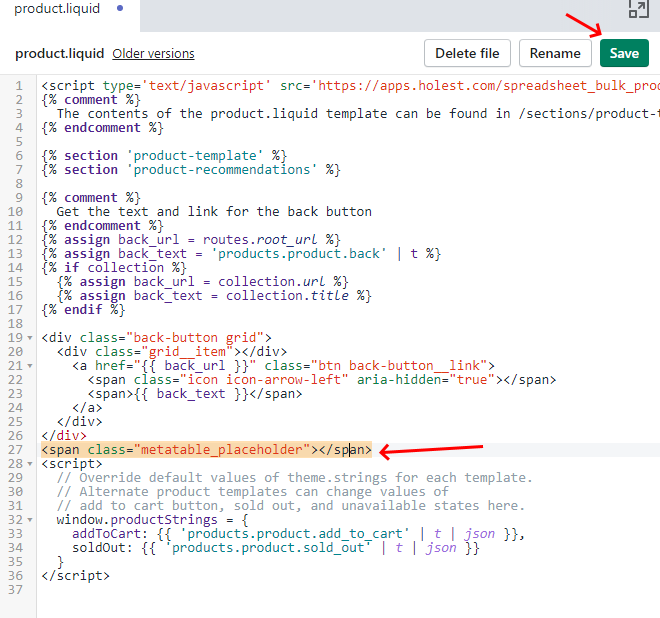Image resolution: width=660 pixels, height=618 pixels.
Task: Click the metatable_placeholder span code line
Action: click(x=206, y=450)
